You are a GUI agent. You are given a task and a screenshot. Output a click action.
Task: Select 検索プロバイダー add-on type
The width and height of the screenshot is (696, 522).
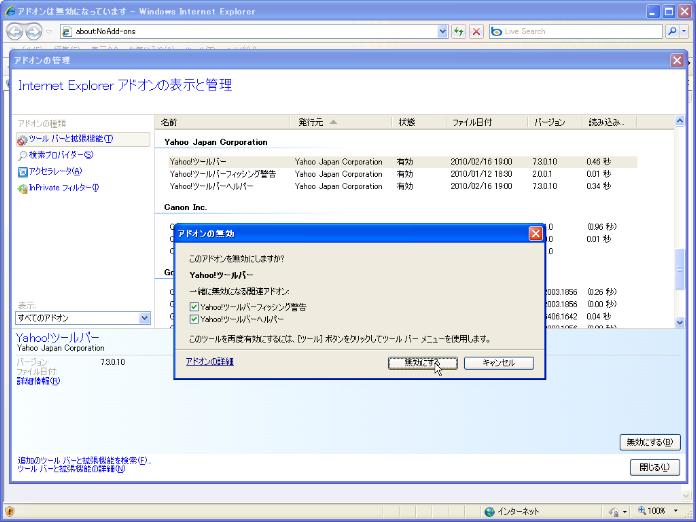56,155
